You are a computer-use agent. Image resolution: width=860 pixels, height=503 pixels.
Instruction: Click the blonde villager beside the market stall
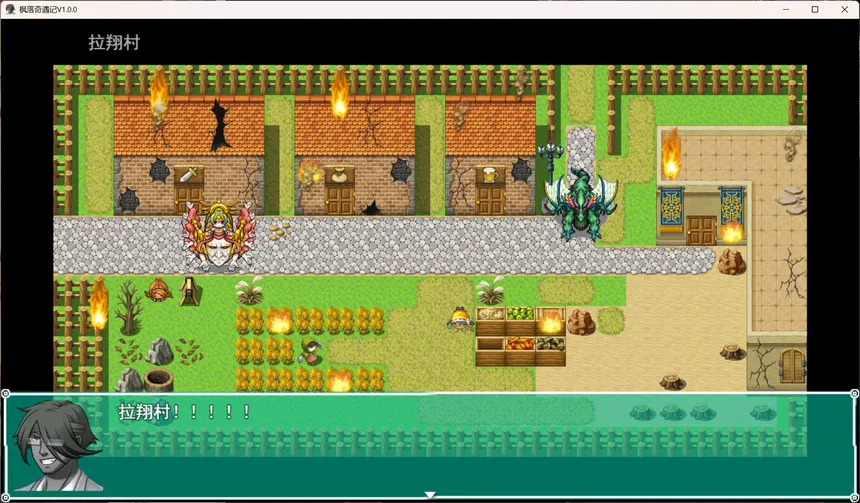460,319
